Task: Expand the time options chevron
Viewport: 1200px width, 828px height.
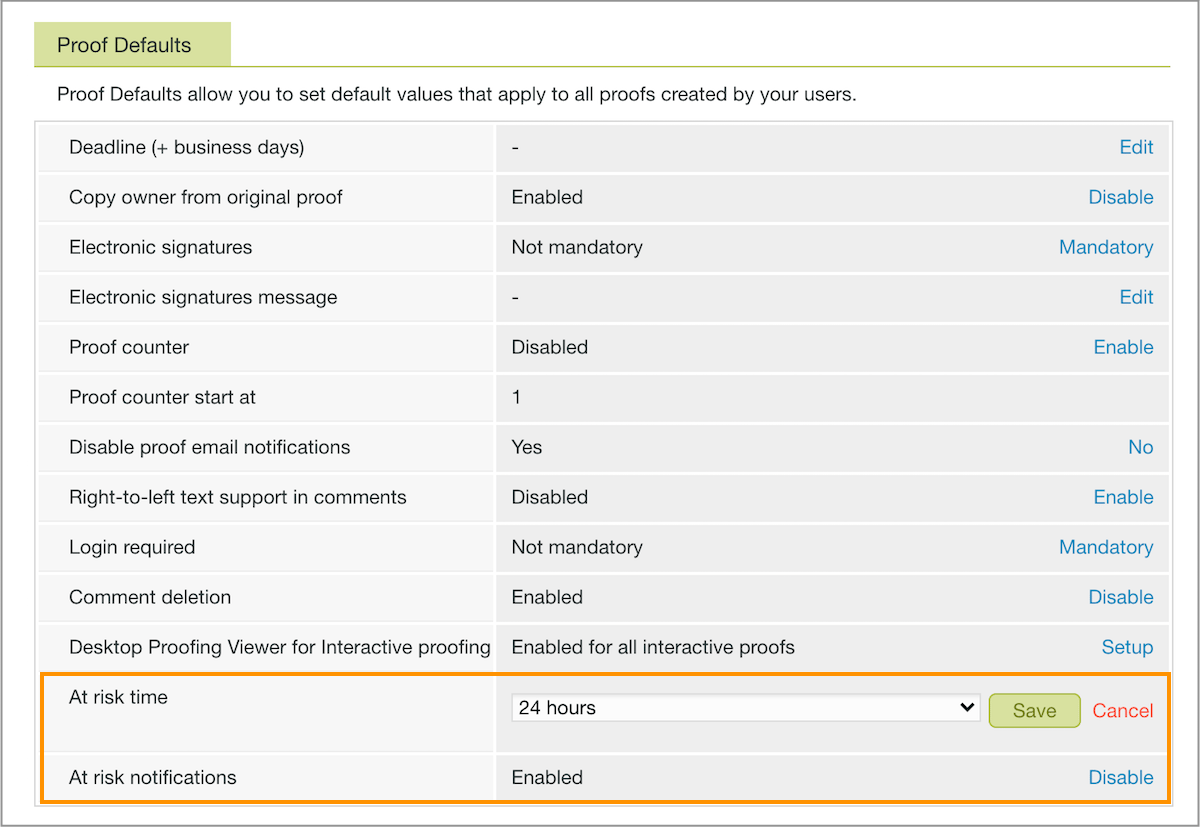Action: point(967,707)
